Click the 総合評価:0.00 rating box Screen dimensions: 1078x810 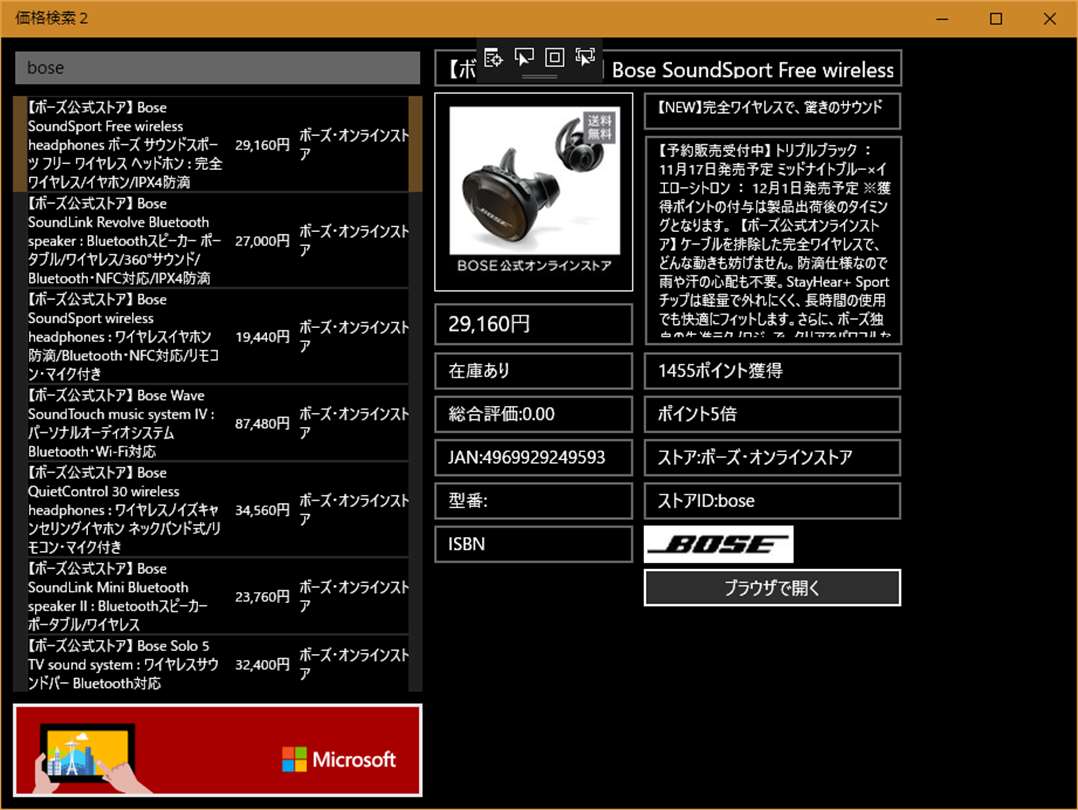point(534,414)
